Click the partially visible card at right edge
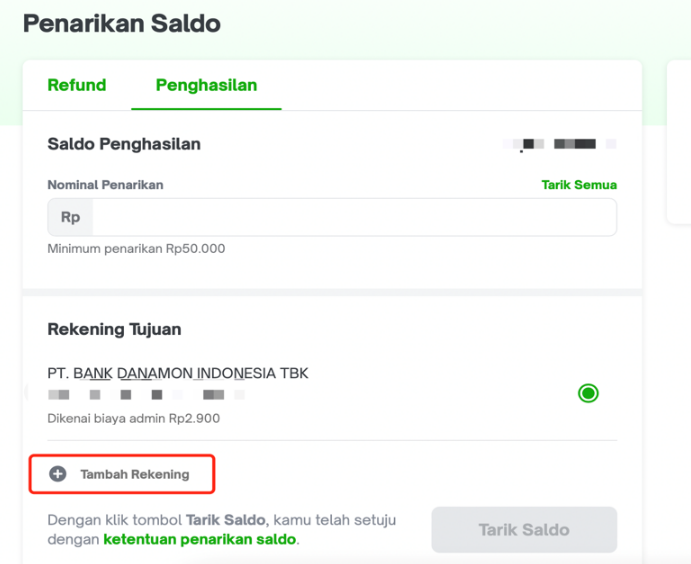The width and height of the screenshot is (691, 564). click(679, 142)
